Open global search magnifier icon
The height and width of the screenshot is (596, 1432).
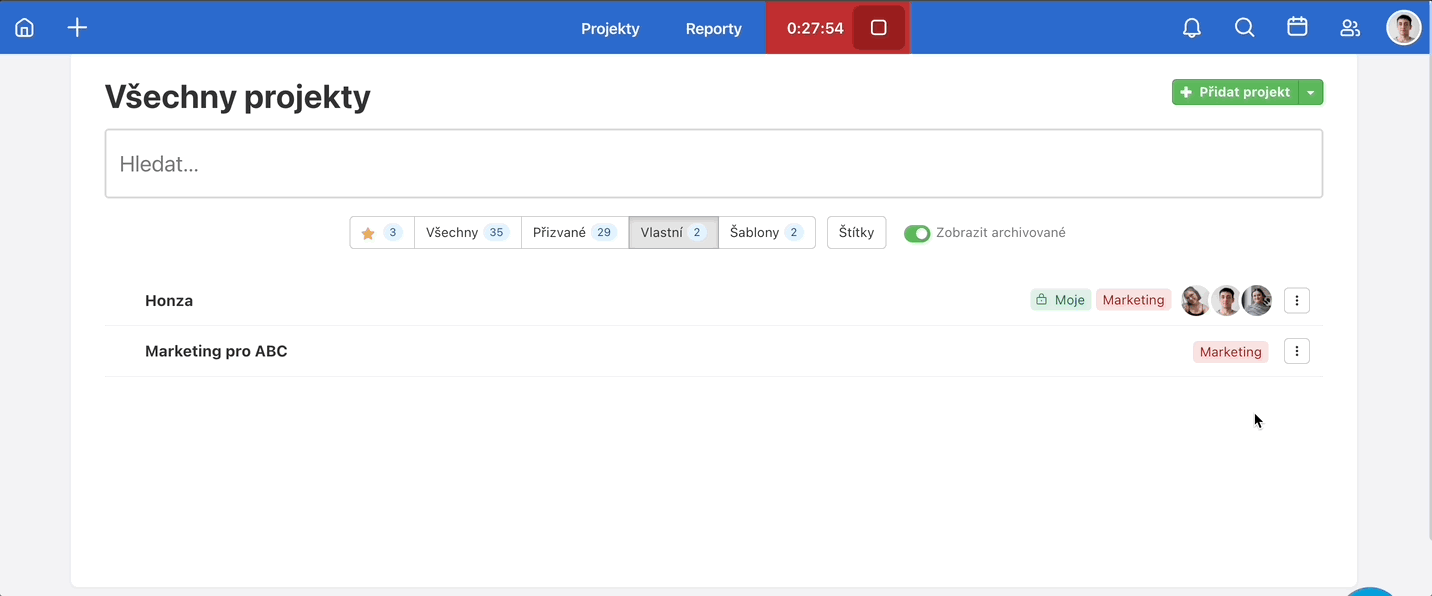[1245, 28]
